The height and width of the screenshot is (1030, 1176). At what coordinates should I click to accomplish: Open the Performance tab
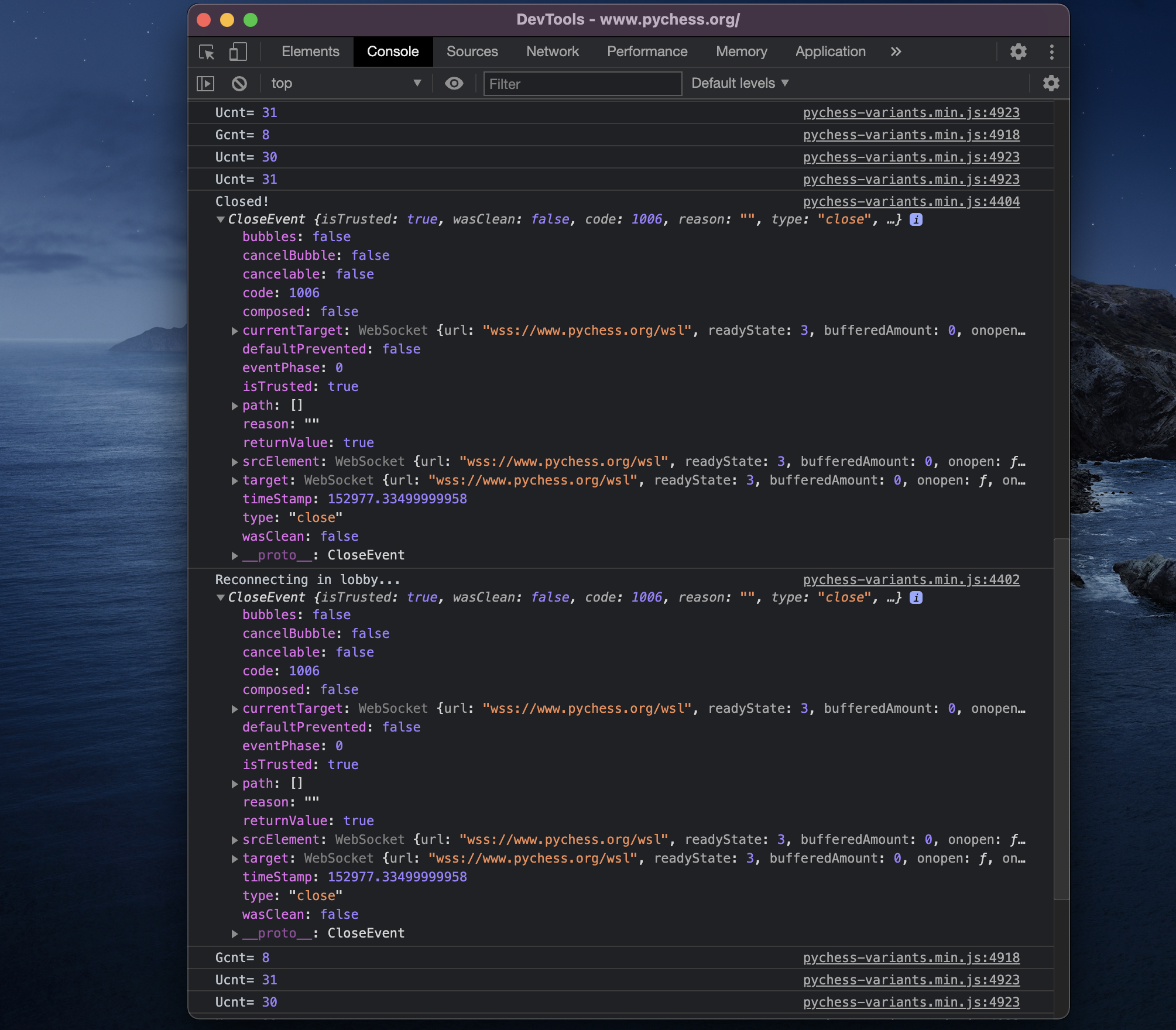(647, 52)
